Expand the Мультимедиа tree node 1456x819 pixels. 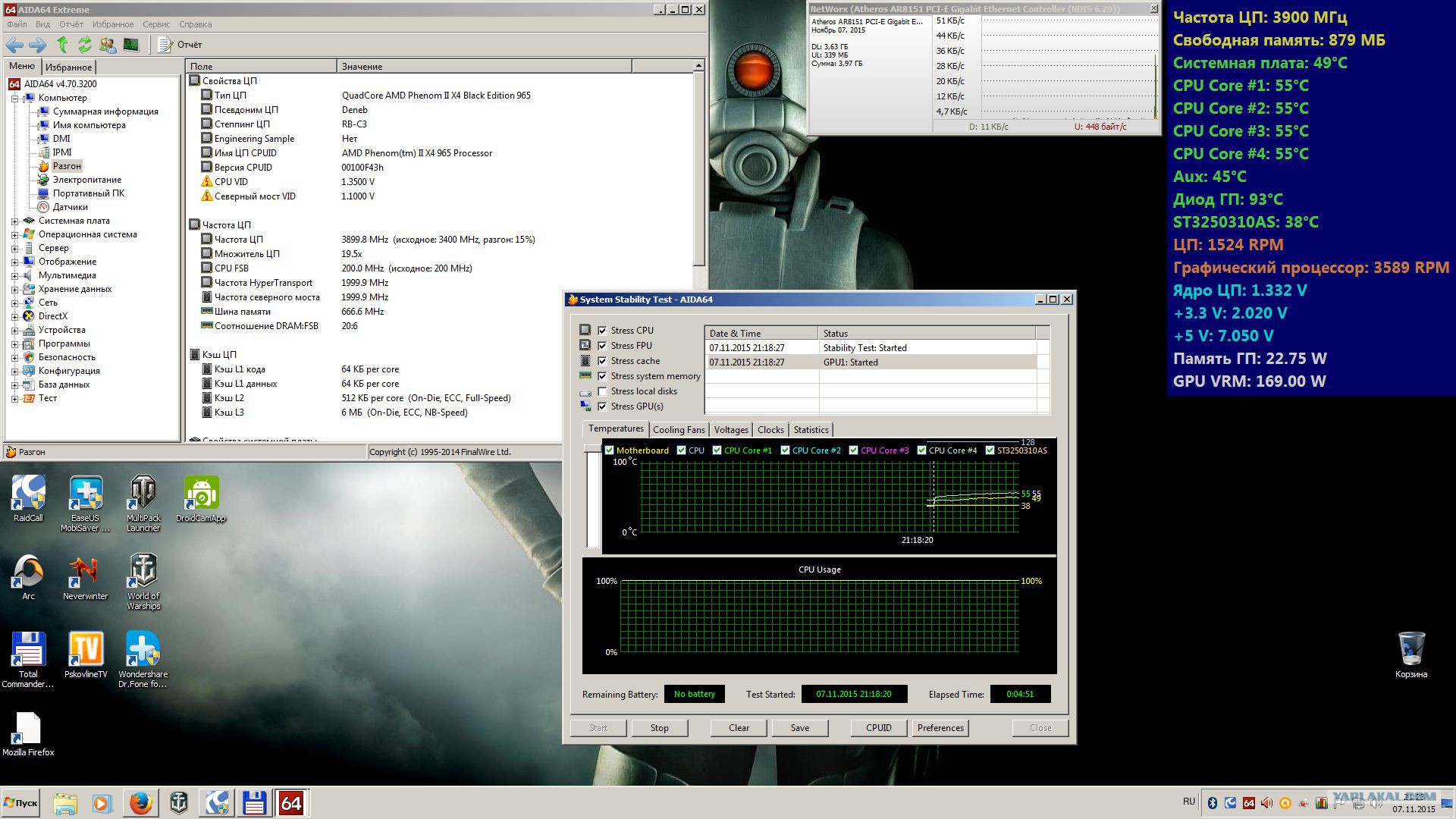pos(14,275)
